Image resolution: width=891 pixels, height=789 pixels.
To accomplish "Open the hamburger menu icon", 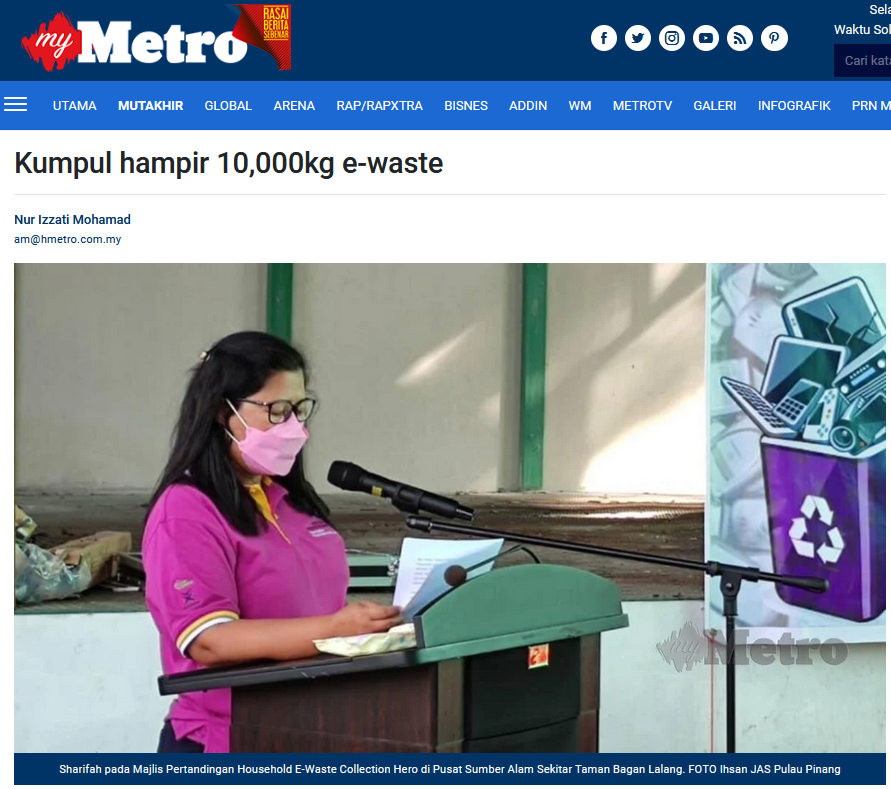I will 15,105.
